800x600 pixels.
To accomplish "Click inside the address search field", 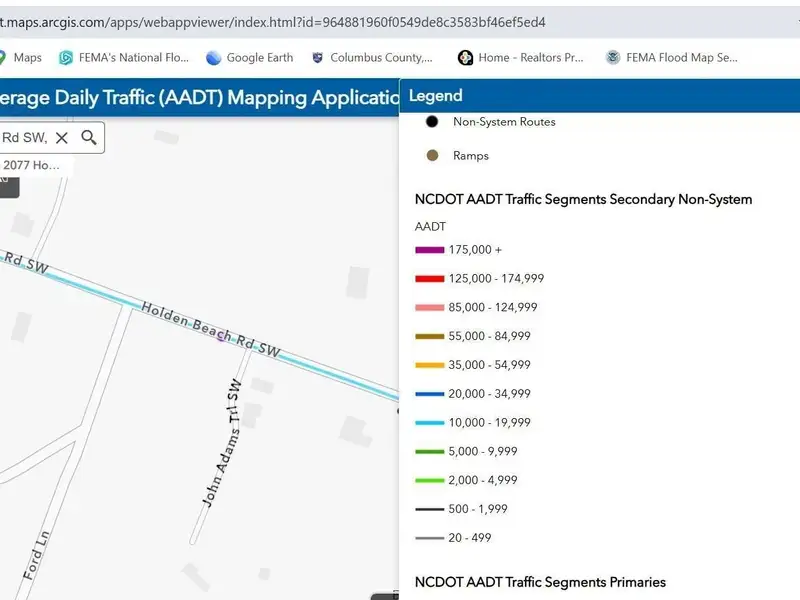I will click(x=24, y=138).
